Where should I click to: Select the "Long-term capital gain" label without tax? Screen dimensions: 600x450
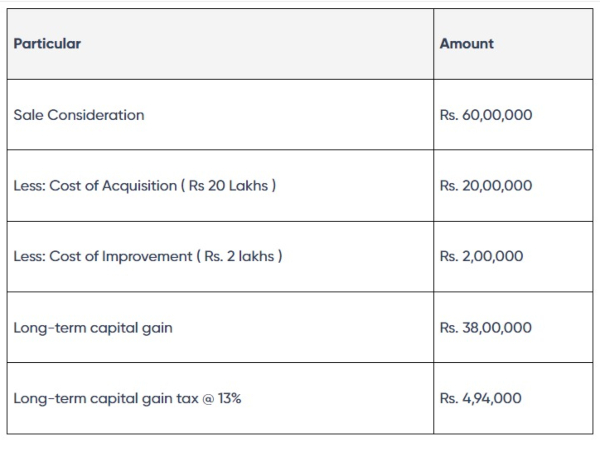click(x=92, y=328)
